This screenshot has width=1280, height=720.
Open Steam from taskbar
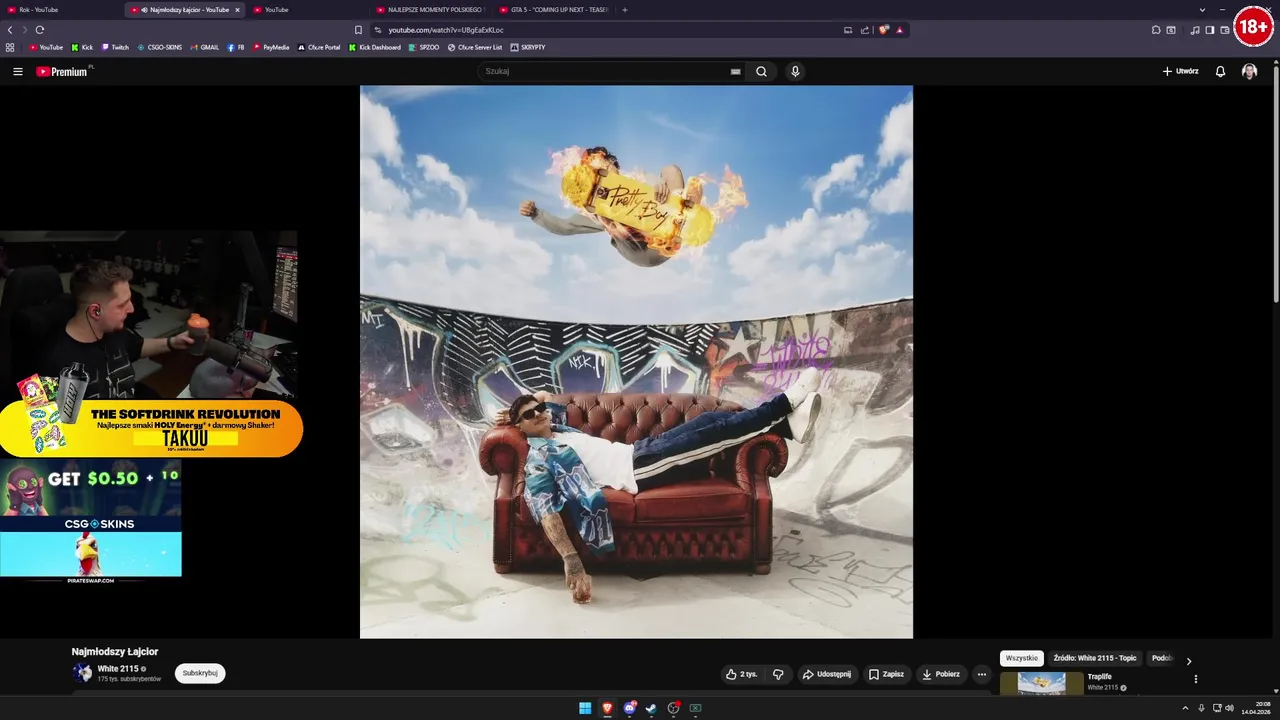click(x=651, y=708)
